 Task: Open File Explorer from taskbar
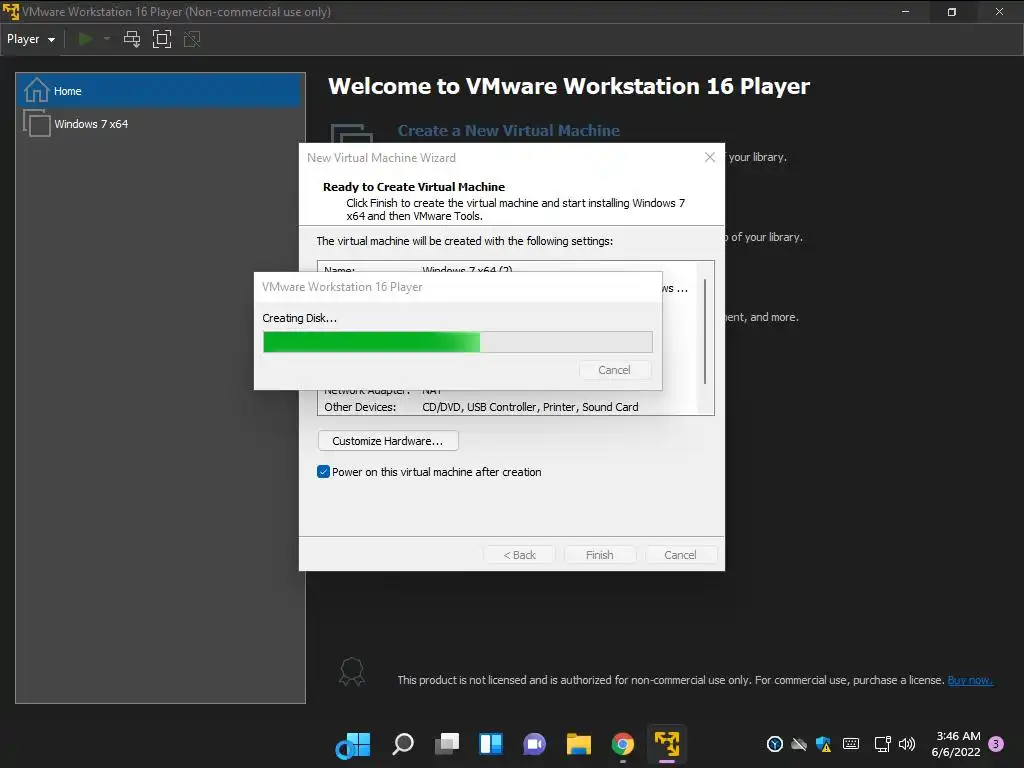point(579,744)
